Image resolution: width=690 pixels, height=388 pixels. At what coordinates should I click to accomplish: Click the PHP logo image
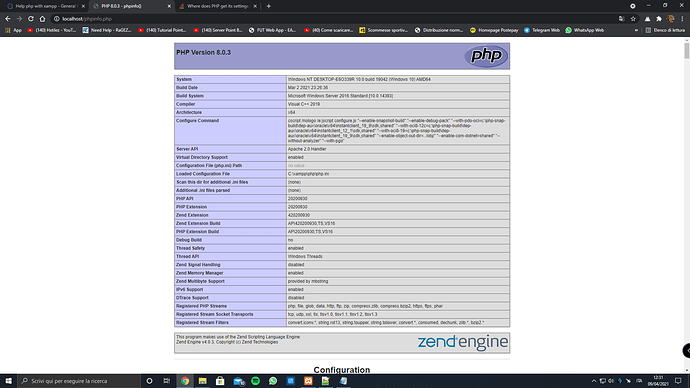click(x=486, y=56)
